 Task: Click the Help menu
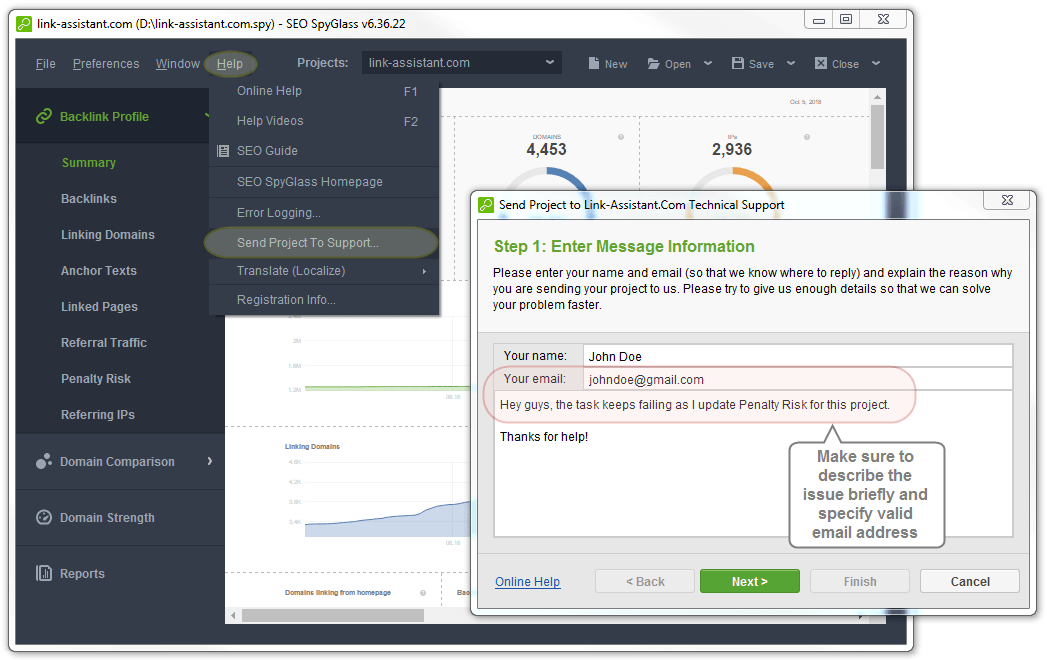tap(230, 63)
